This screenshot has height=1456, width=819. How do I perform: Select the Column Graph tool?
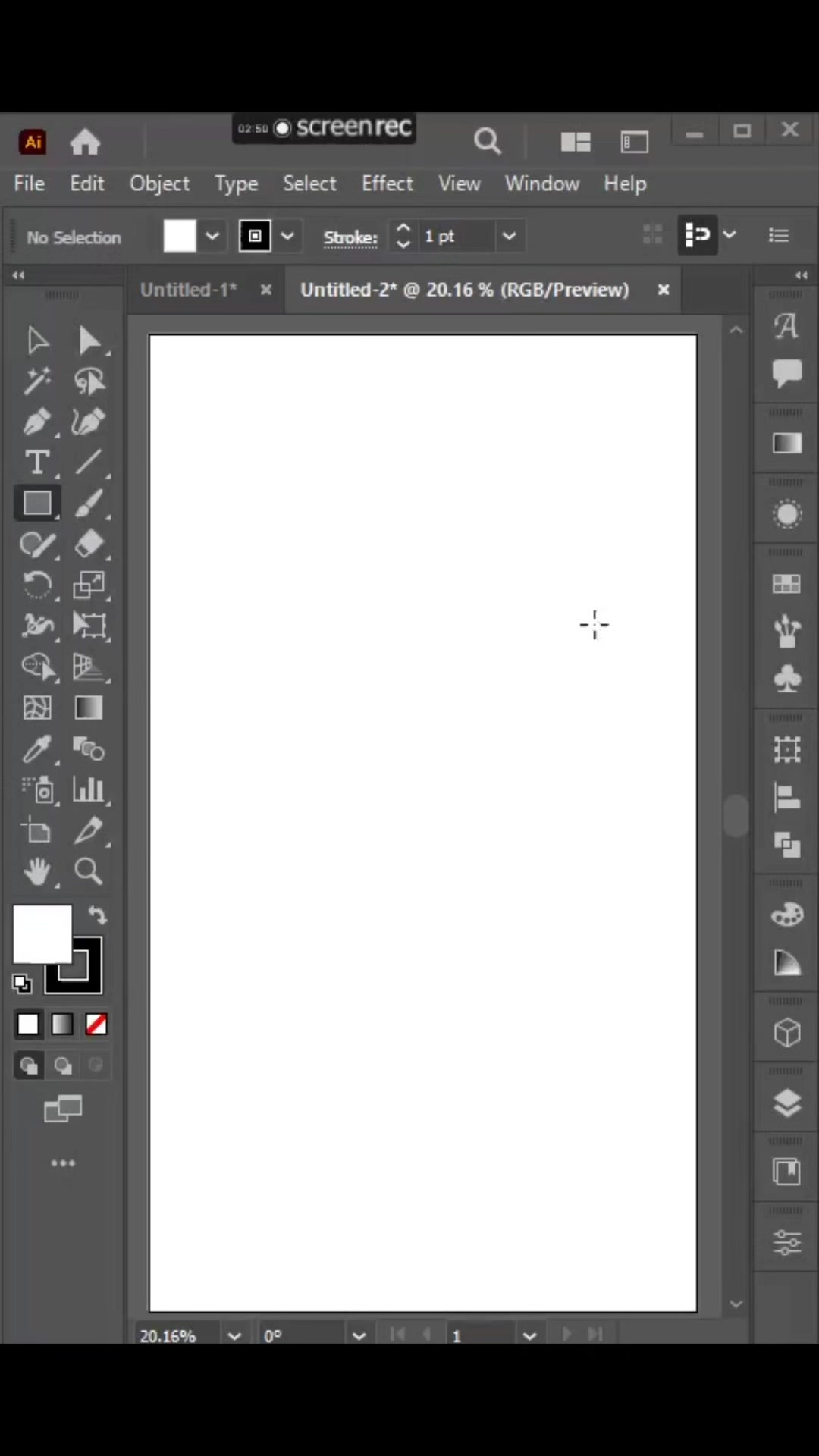pyautogui.click(x=89, y=790)
